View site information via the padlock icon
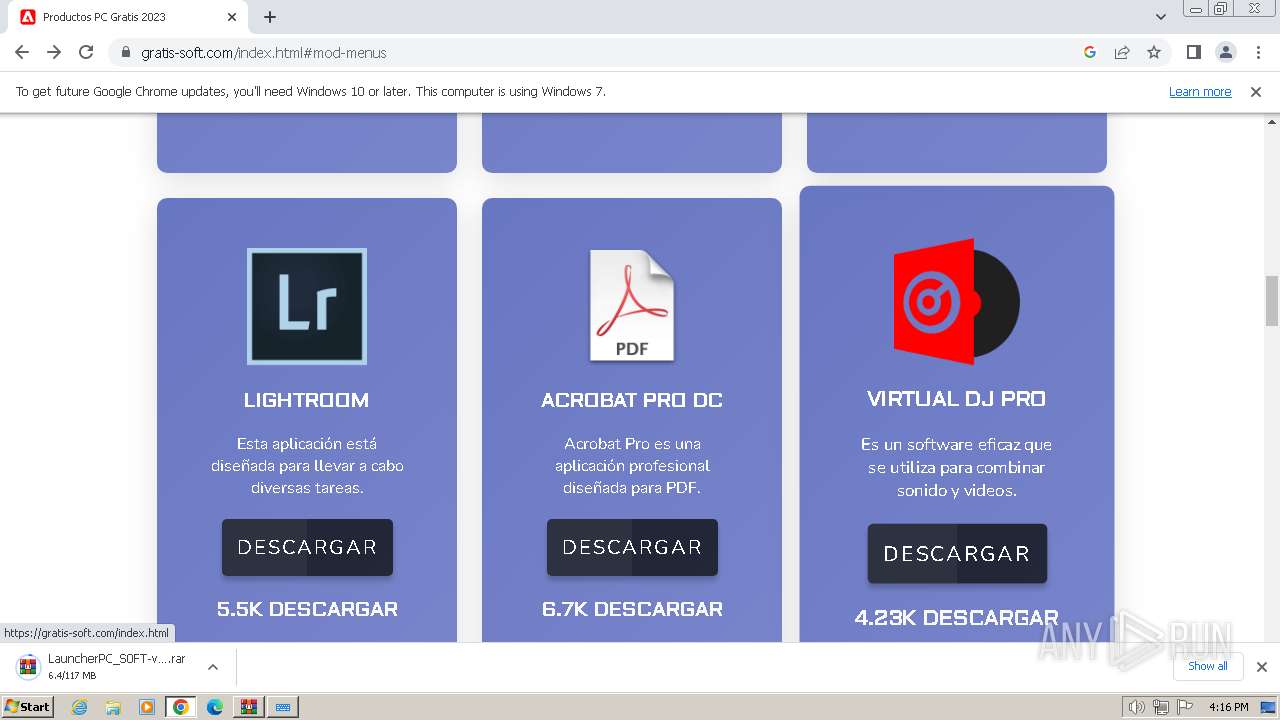This screenshot has width=1280, height=720. pos(126,52)
